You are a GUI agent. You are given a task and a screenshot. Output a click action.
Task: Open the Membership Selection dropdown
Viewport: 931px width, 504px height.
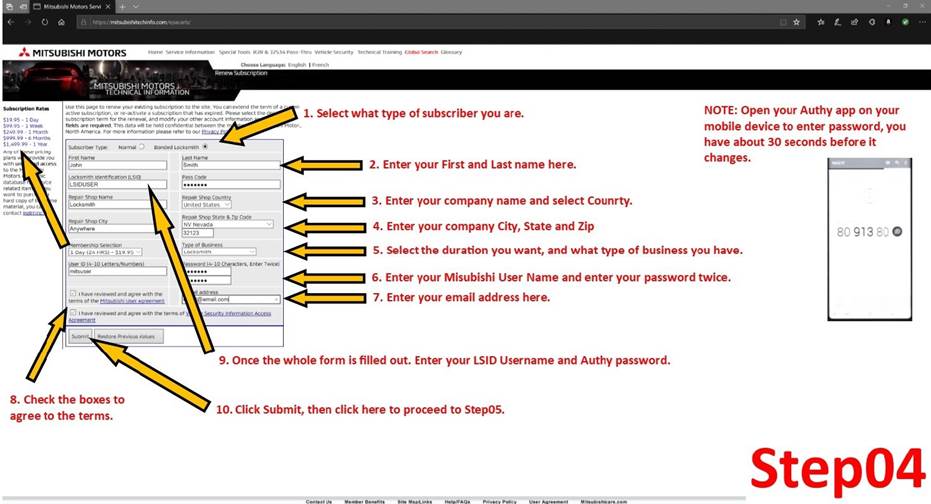click(105, 252)
